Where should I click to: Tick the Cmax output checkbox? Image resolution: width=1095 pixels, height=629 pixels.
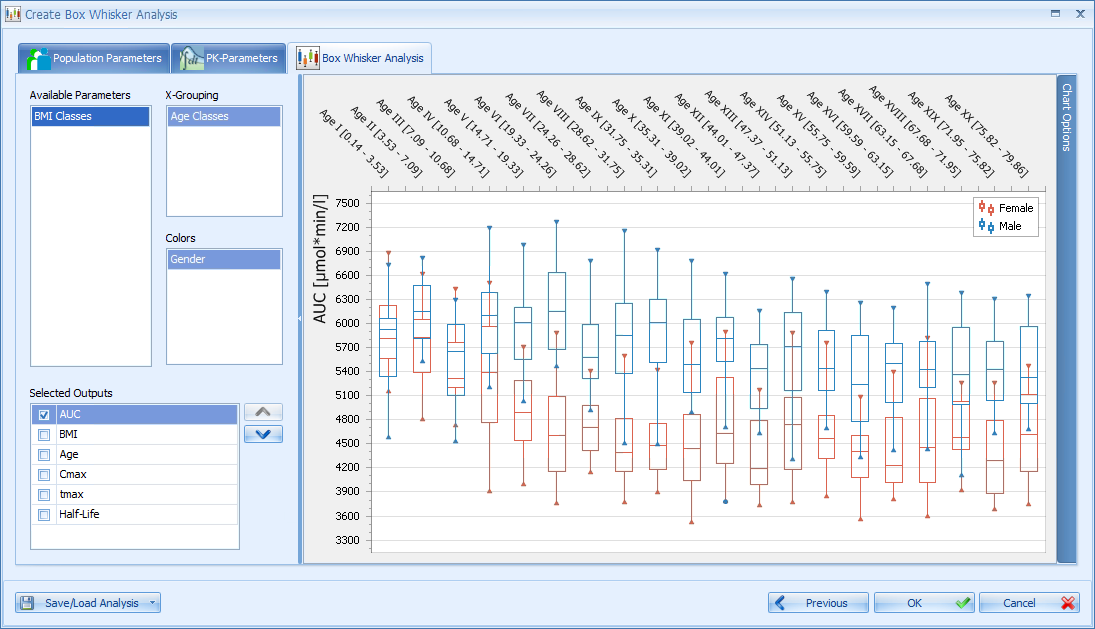coord(44,475)
